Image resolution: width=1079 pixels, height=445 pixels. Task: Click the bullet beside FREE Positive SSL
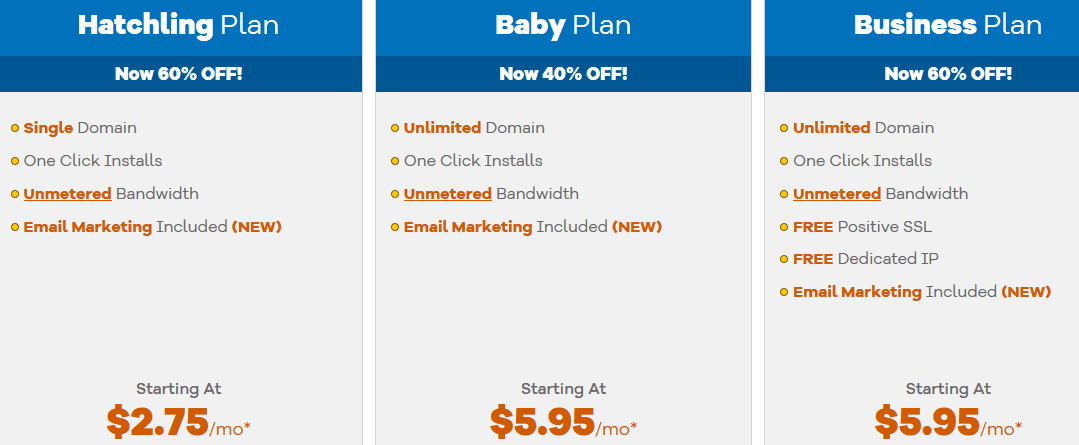784,227
